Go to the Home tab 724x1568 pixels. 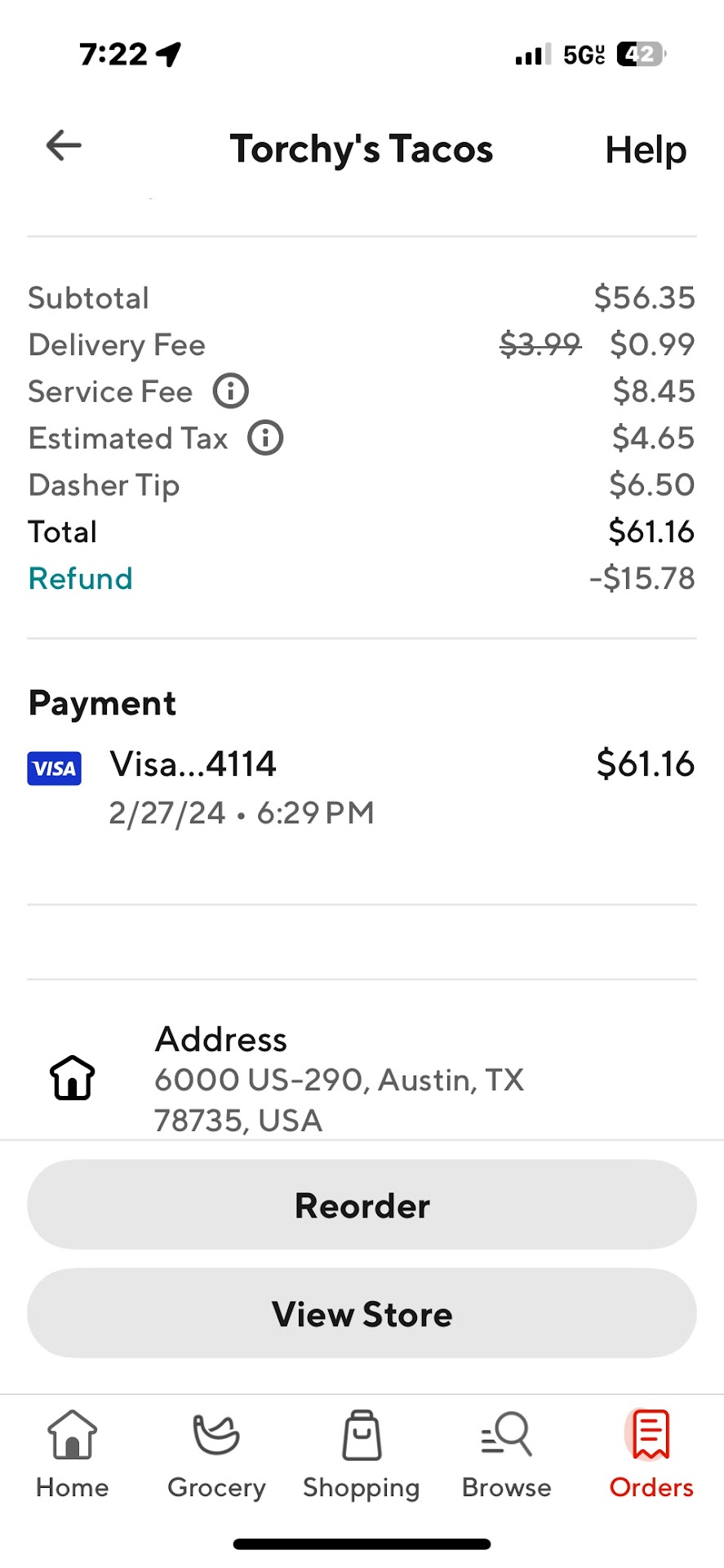pyautogui.click(x=72, y=1454)
